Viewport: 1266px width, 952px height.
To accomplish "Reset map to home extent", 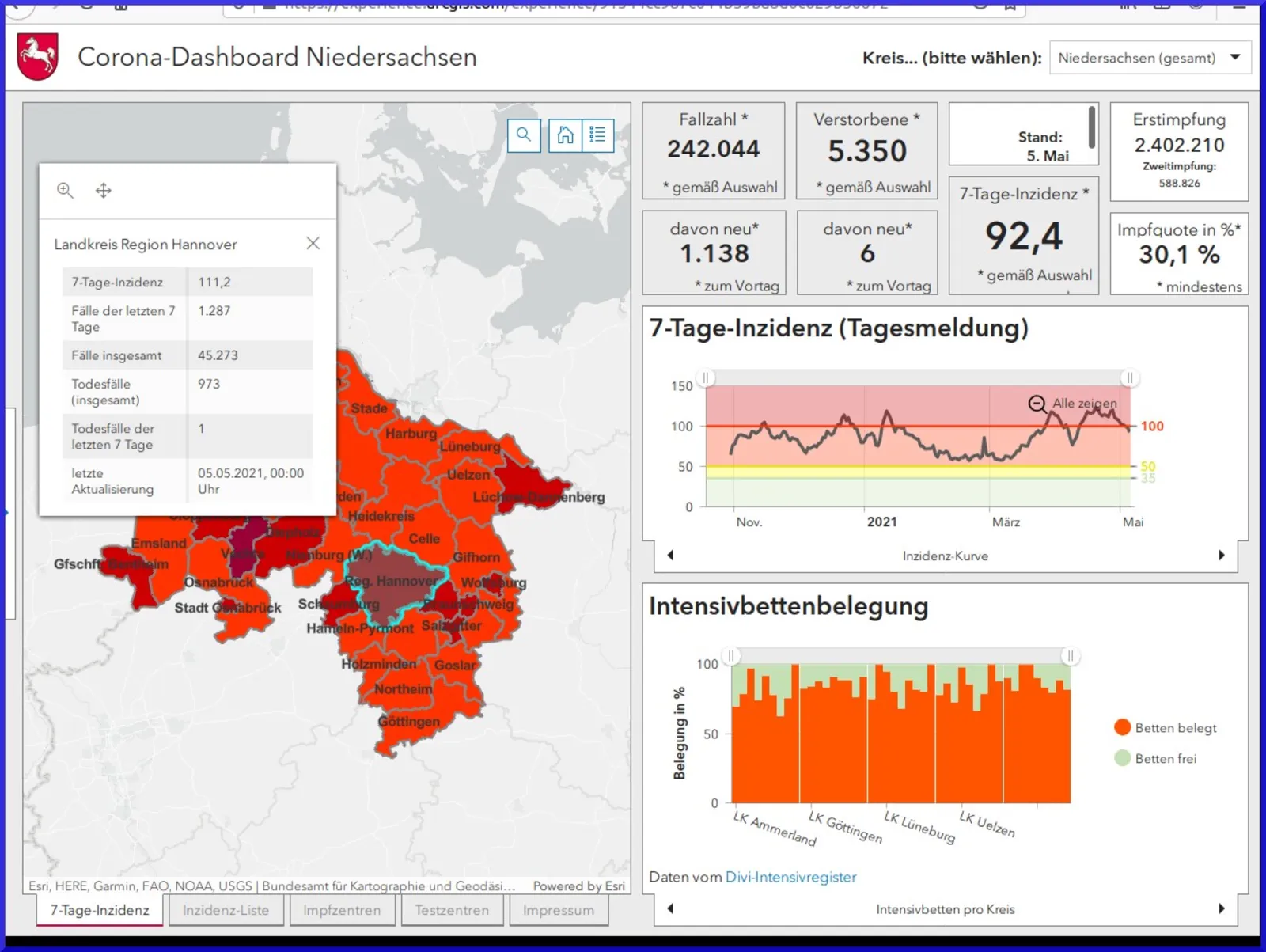I will pyautogui.click(x=565, y=135).
